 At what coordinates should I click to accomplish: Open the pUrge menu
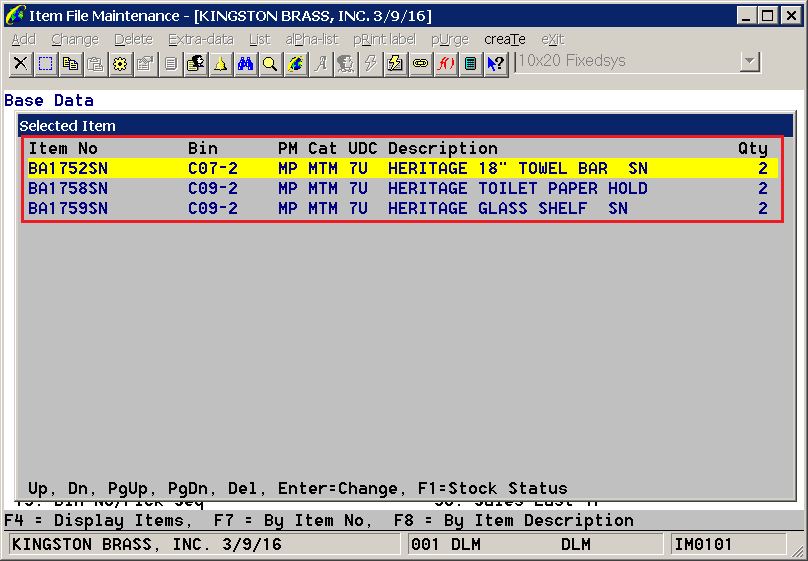[450, 40]
